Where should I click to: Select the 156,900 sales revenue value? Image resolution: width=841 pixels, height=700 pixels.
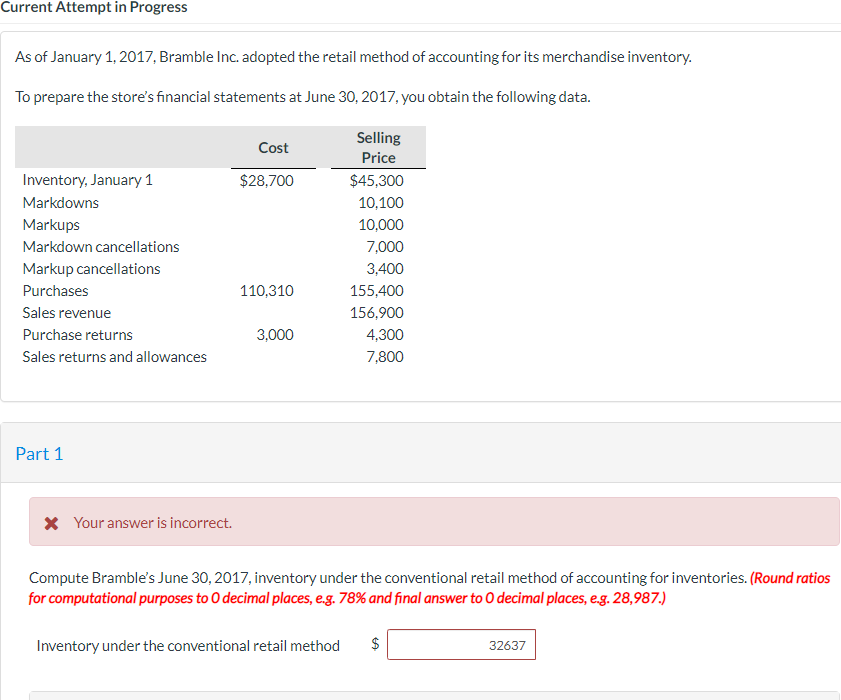(377, 313)
